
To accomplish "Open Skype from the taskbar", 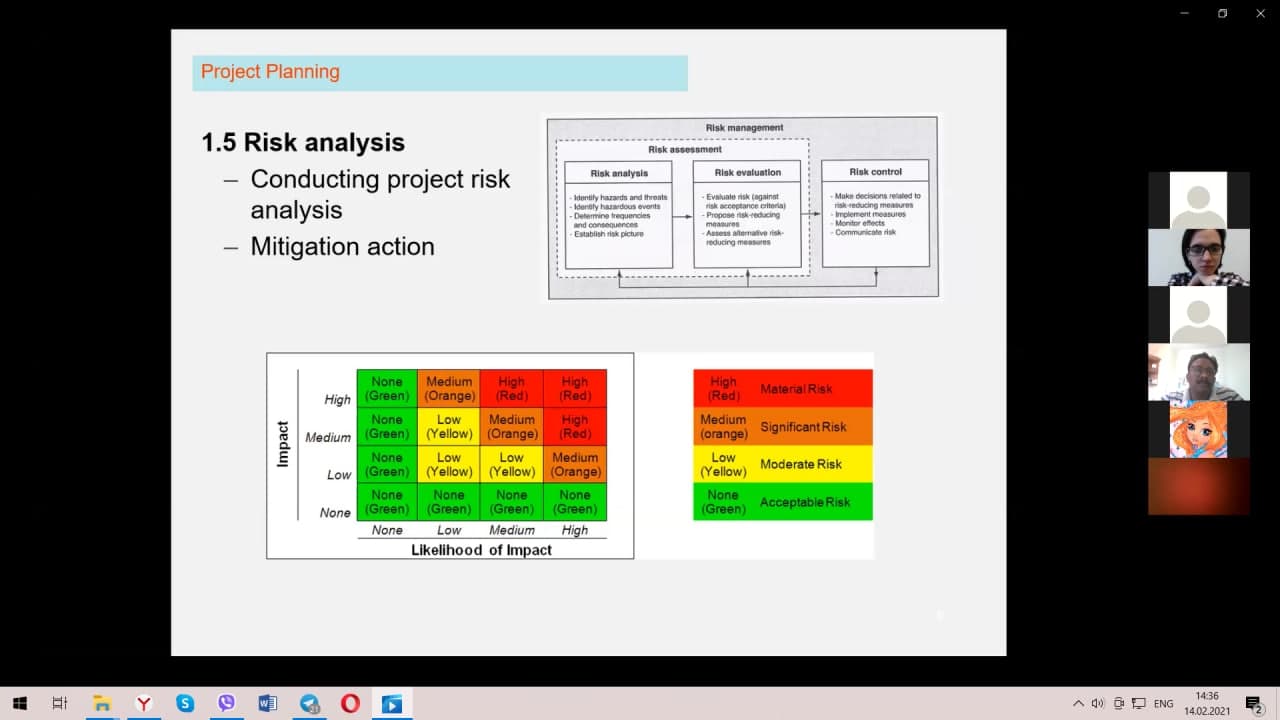I will 185,704.
